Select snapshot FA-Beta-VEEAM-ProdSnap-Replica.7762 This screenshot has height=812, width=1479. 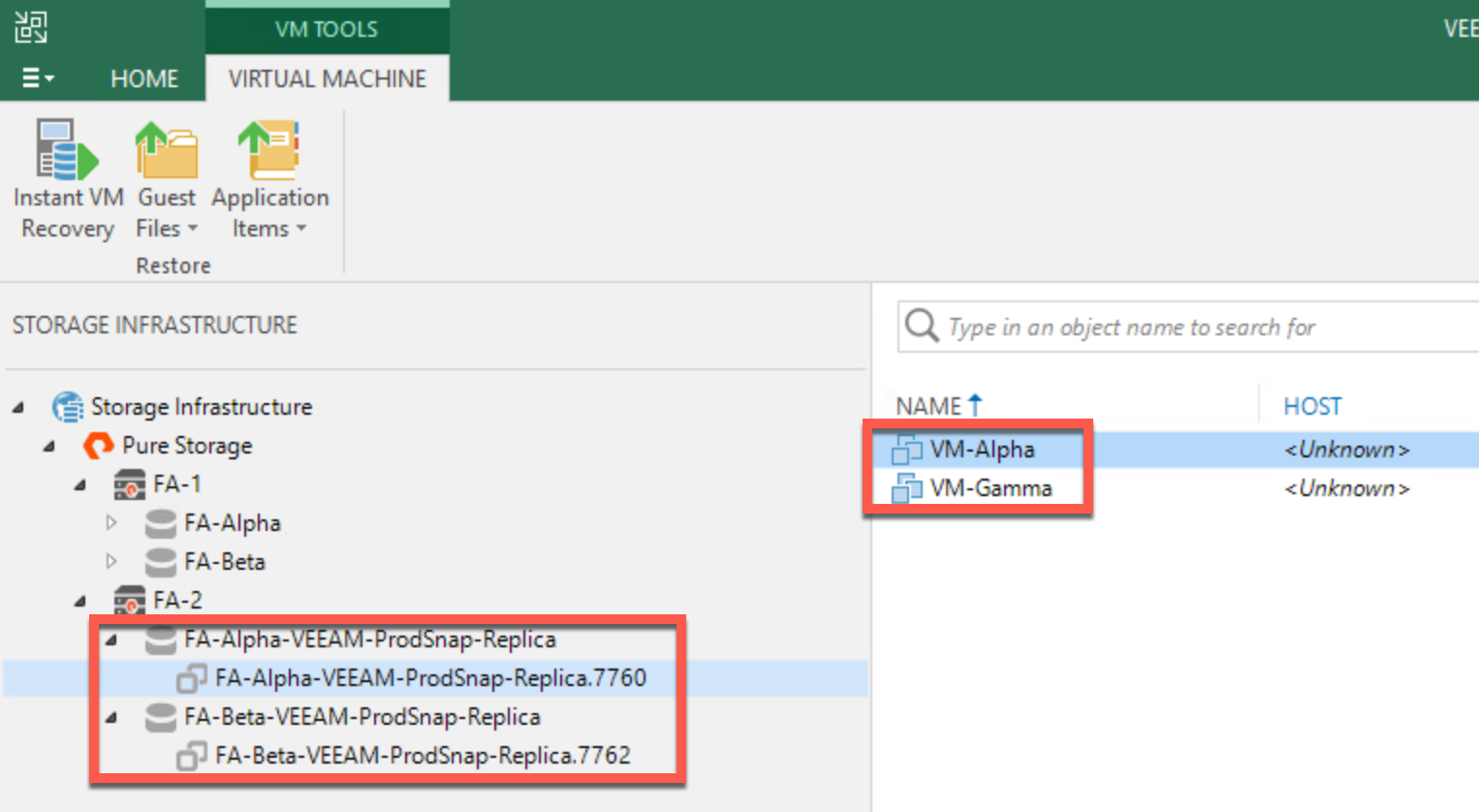pyautogui.click(x=423, y=756)
